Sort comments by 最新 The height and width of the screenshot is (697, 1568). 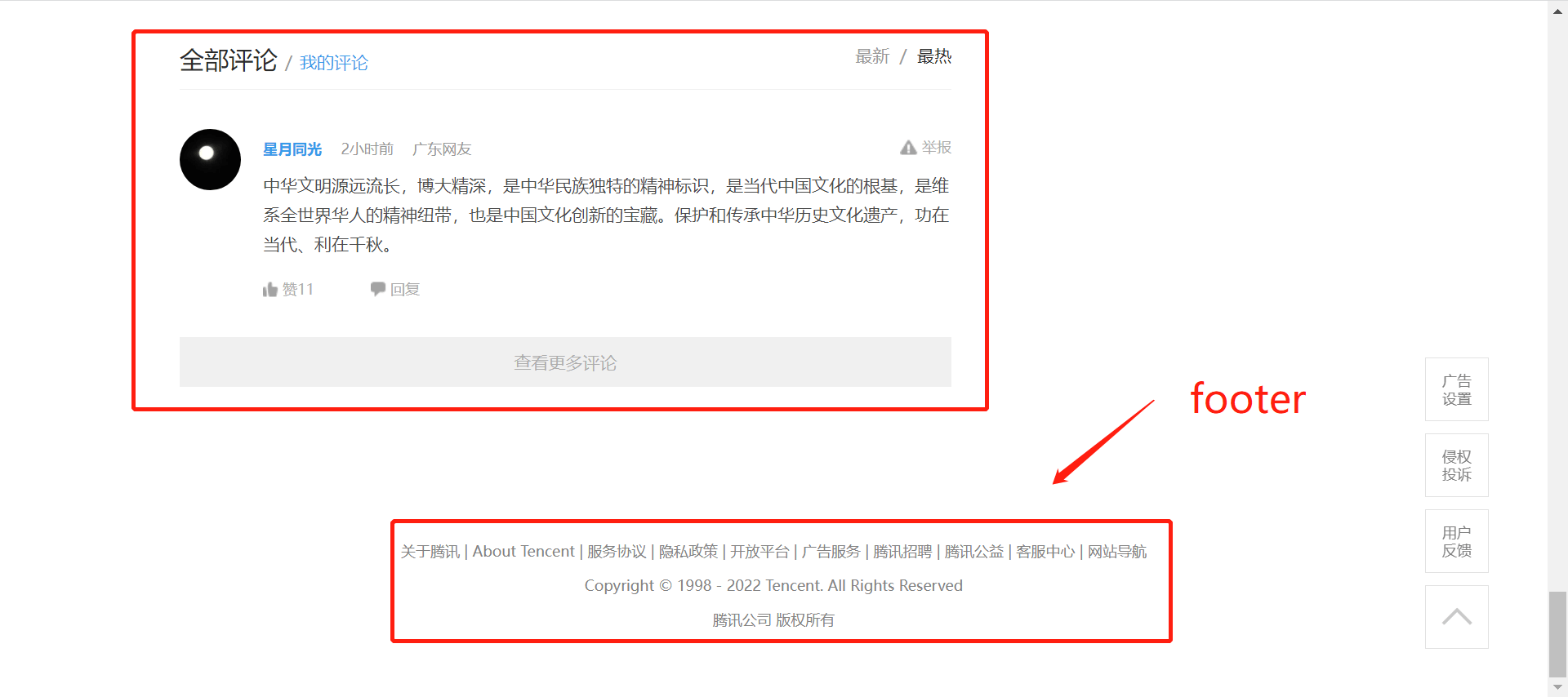pyautogui.click(x=872, y=56)
